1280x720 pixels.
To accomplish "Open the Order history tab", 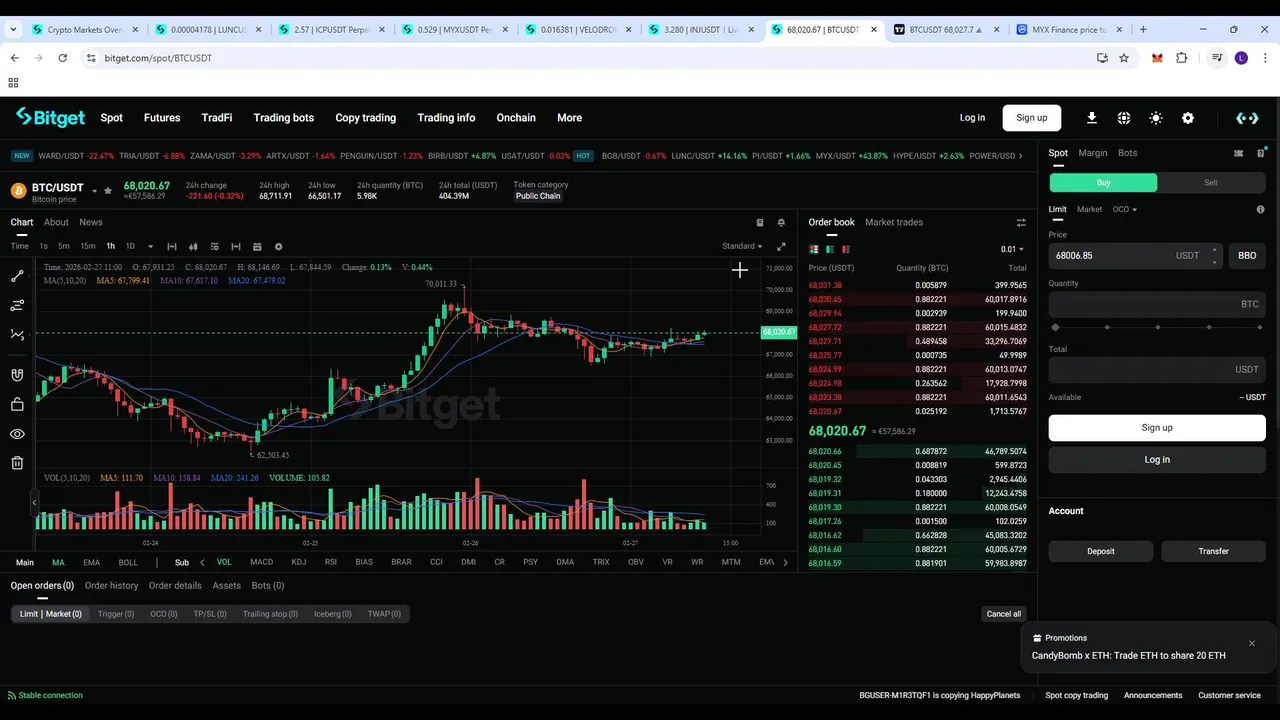I will coord(112,586).
